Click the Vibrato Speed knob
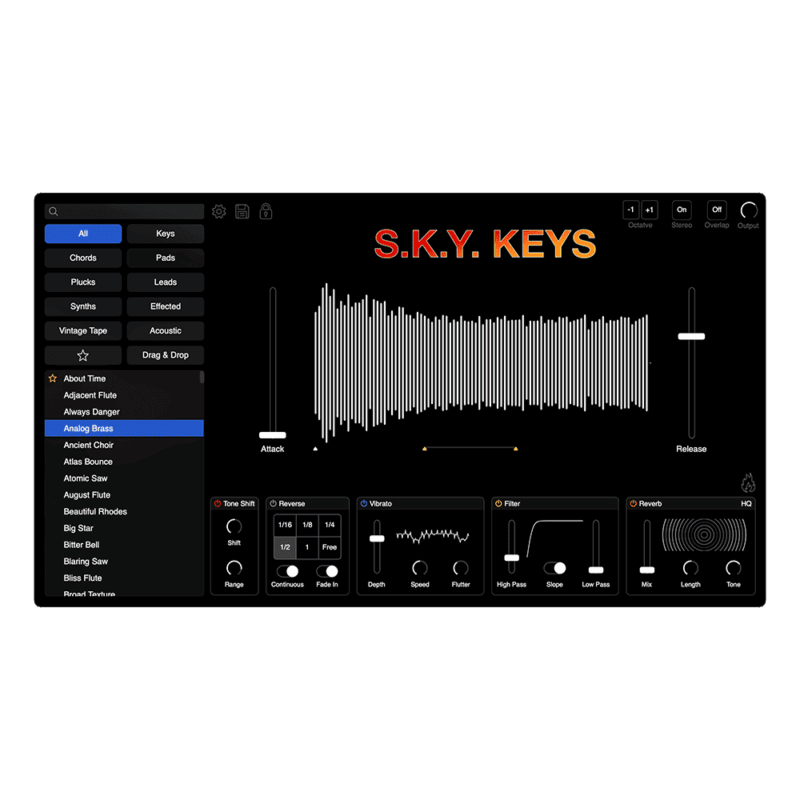The height and width of the screenshot is (800, 800). [420, 568]
